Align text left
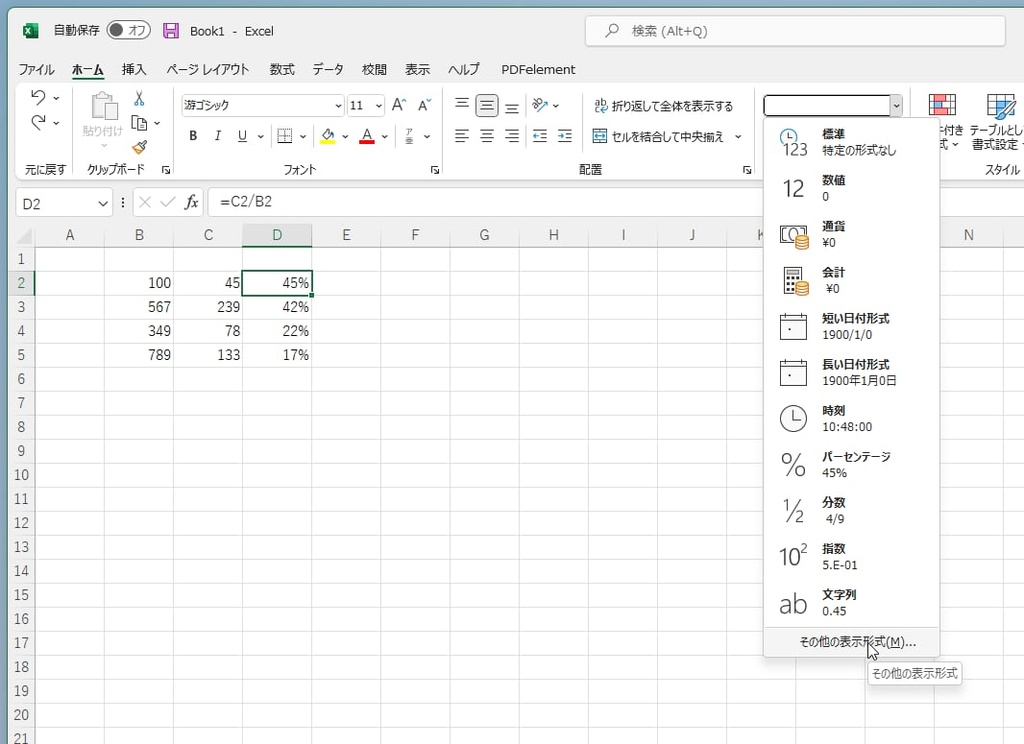Screen dimensions: 1024x744 pos(462,136)
